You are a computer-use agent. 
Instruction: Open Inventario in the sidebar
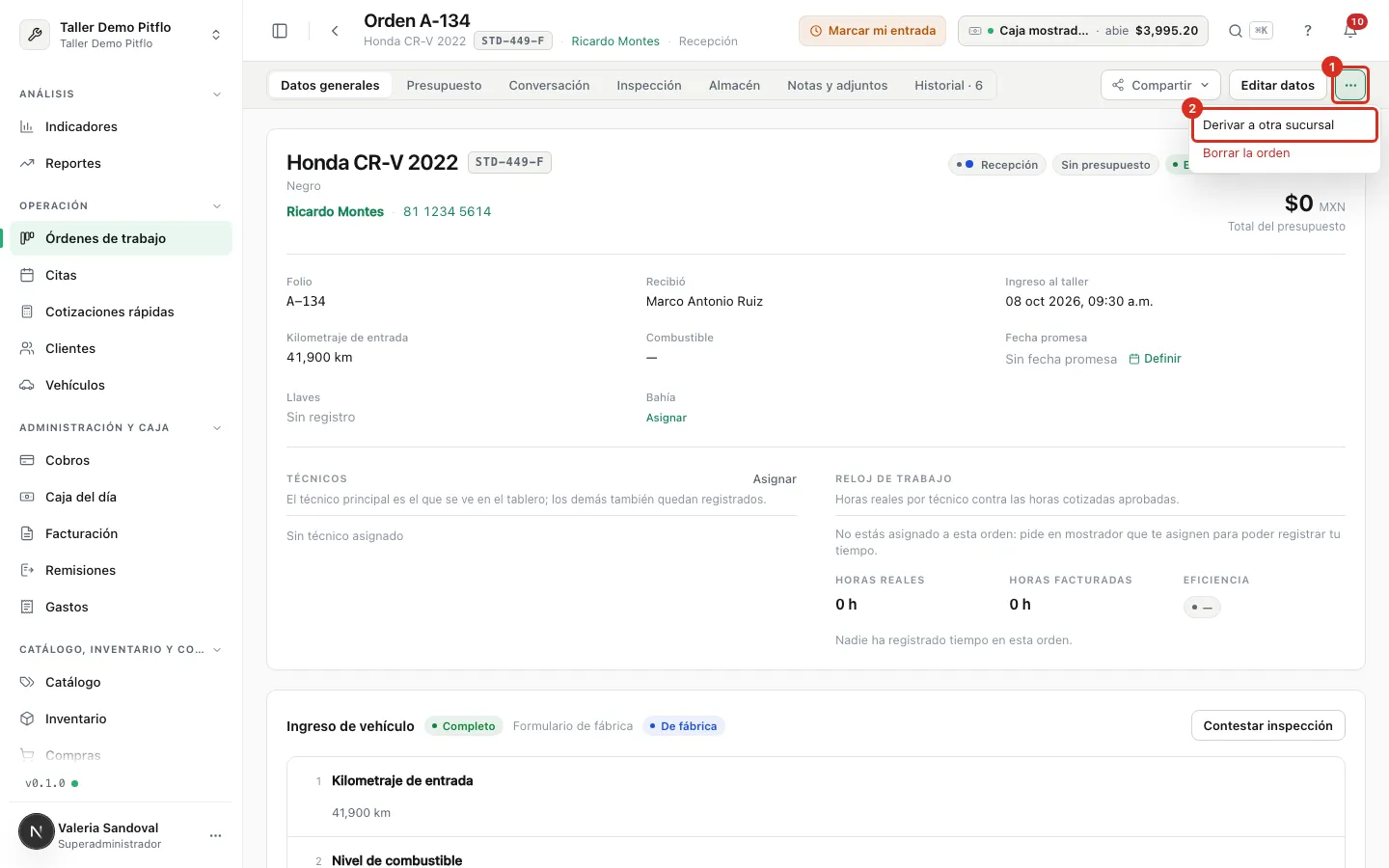pyautogui.click(x=121, y=719)
